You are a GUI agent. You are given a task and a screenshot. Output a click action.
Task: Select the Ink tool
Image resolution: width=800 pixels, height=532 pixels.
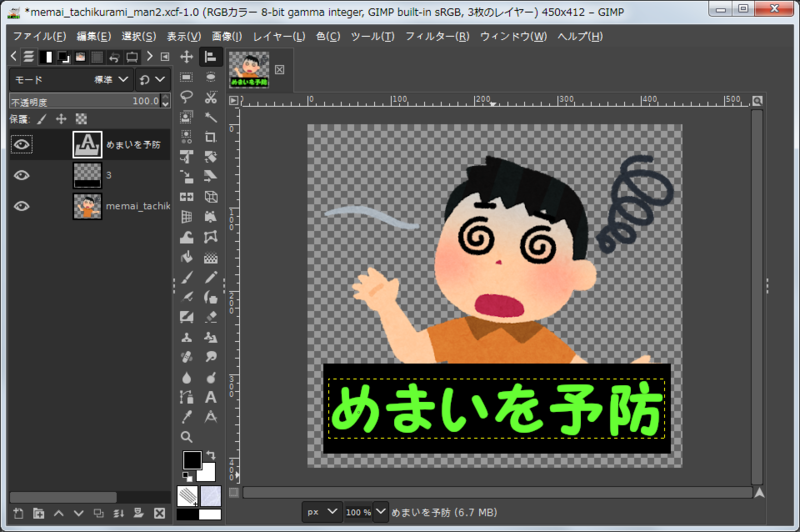pos(211,297)
